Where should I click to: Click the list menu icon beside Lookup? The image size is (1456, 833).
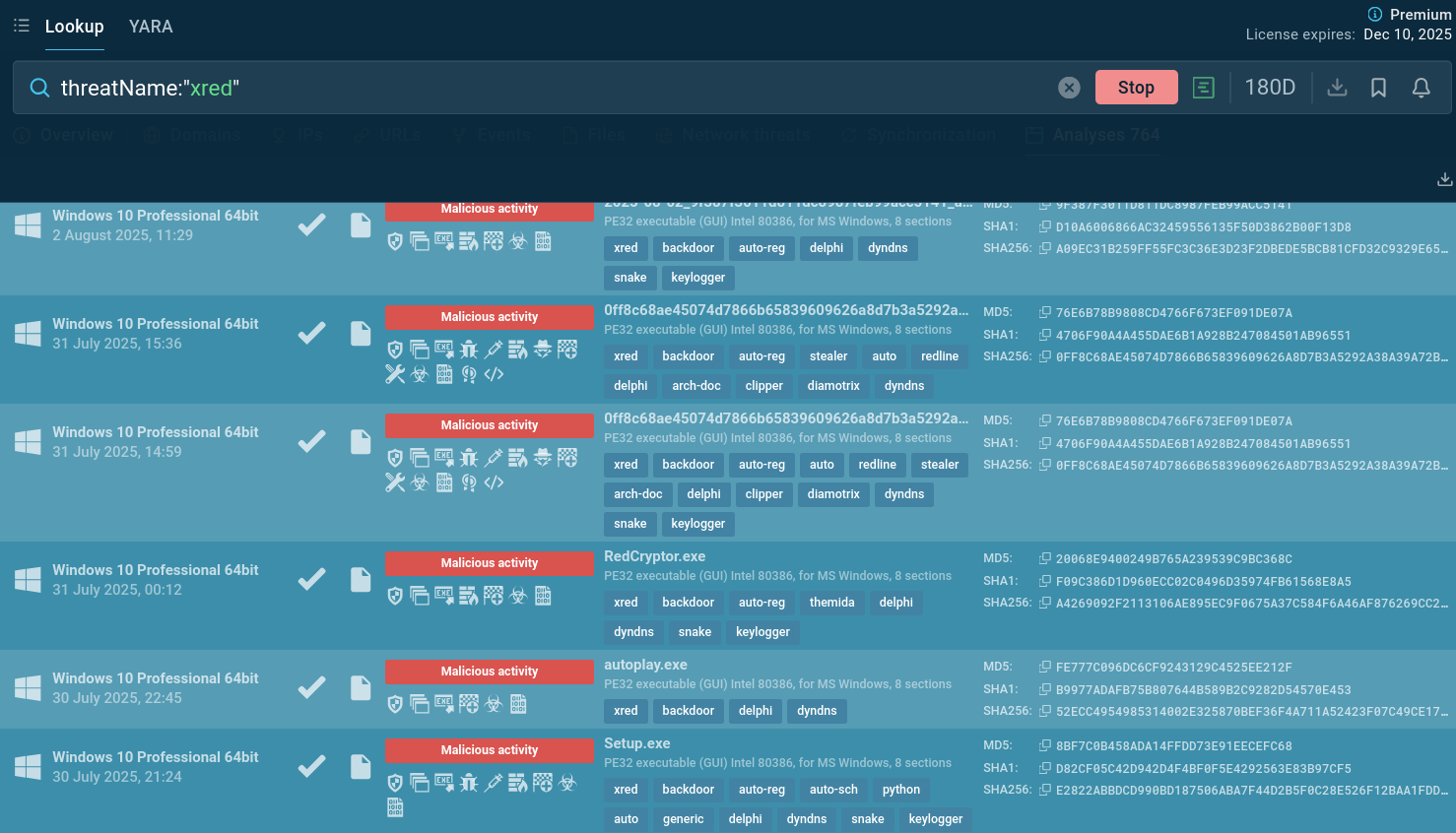click(22, 26)
